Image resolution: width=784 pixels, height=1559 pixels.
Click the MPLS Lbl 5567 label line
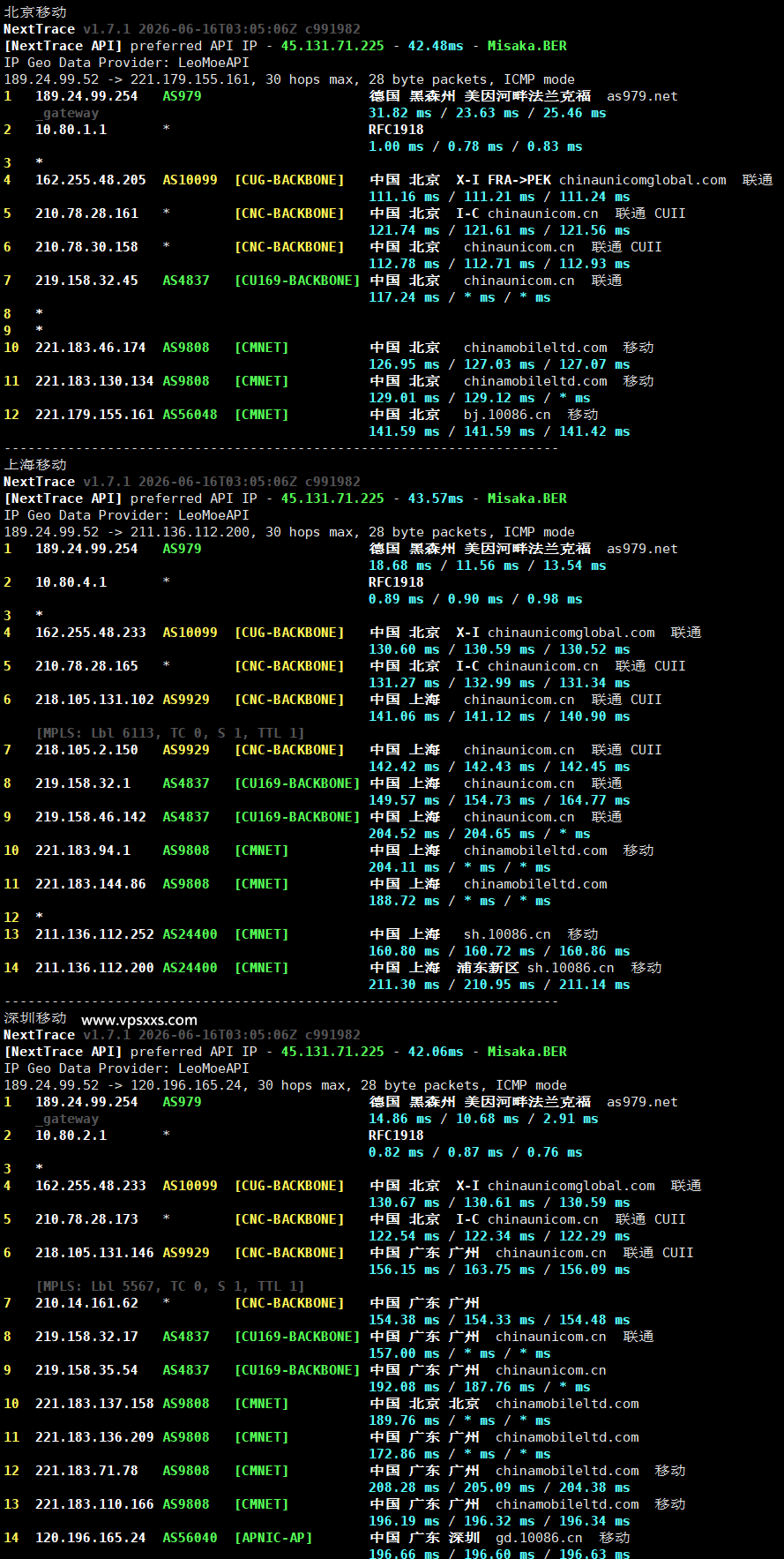pyautogui.click(x=170, y=1286)
